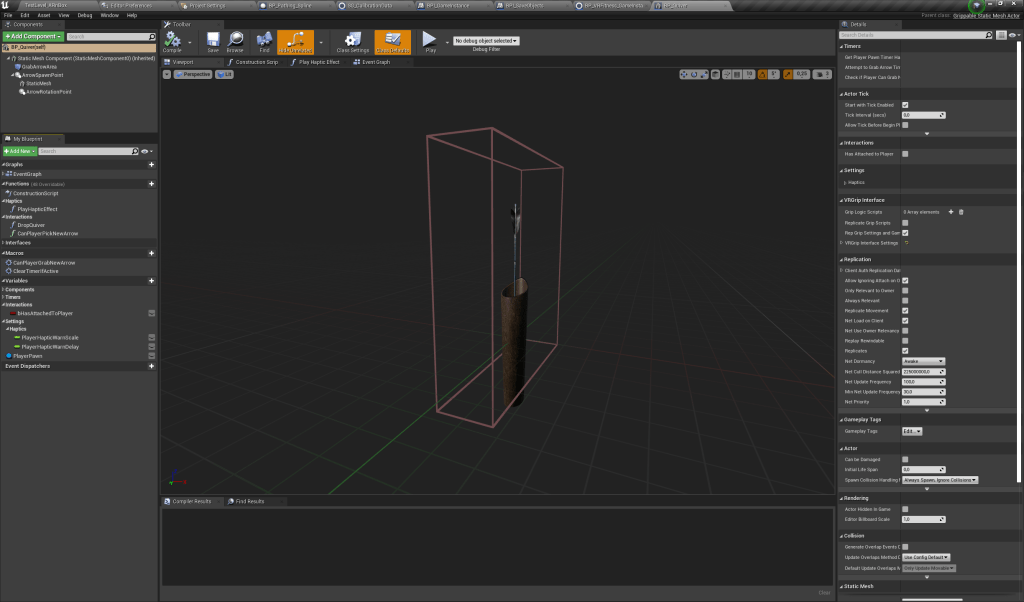
Task: Open the Net Dormancy dropdown
Action: [x=925, y=361]
